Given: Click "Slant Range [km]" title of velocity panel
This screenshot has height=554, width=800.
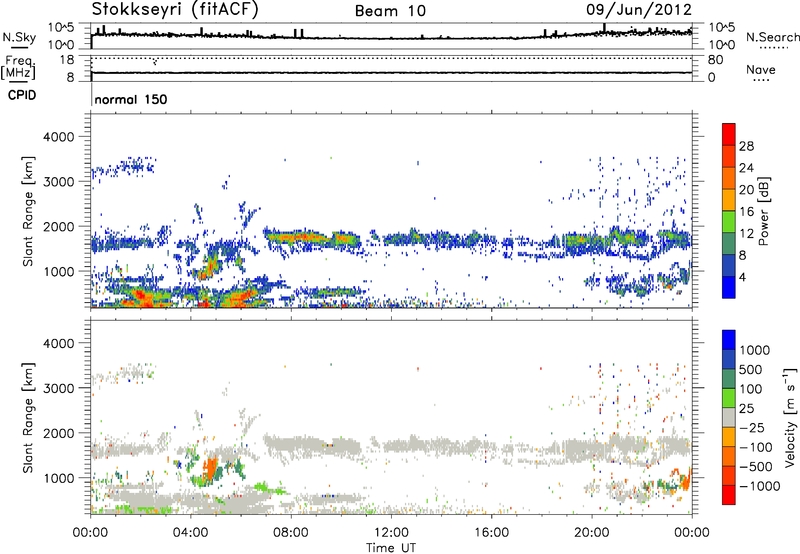Looking at the screenshot, I should (x=28, y=417).
